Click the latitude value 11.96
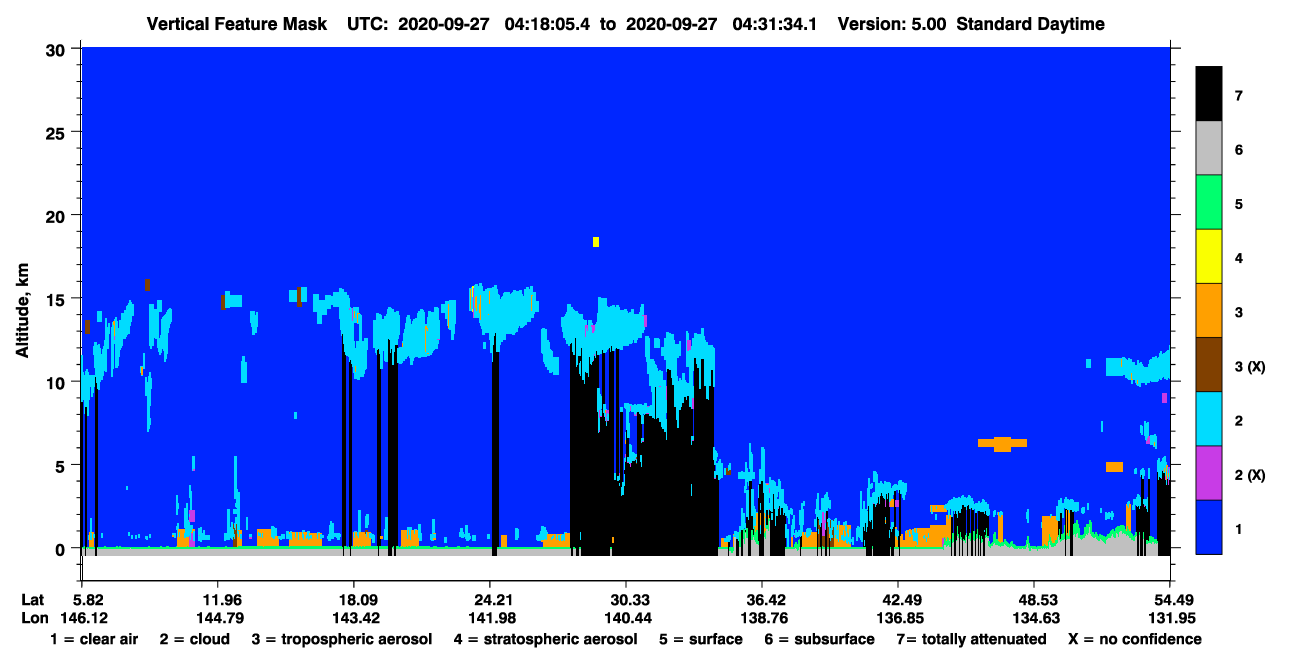The image size is (1300, 667). coord(218,600)
